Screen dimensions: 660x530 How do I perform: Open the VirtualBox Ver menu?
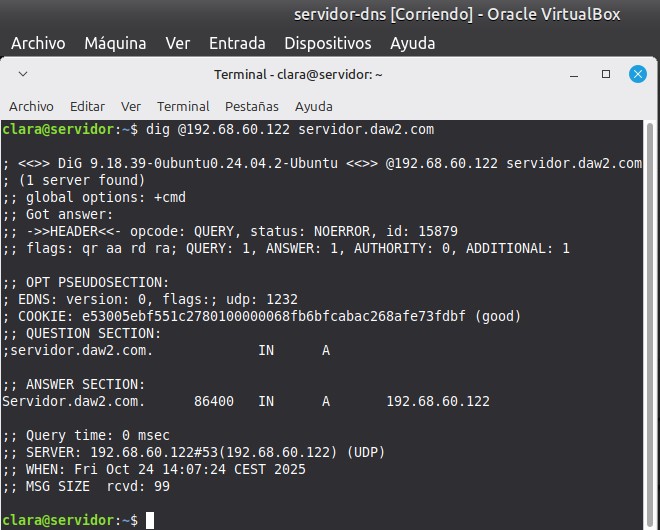178,43
